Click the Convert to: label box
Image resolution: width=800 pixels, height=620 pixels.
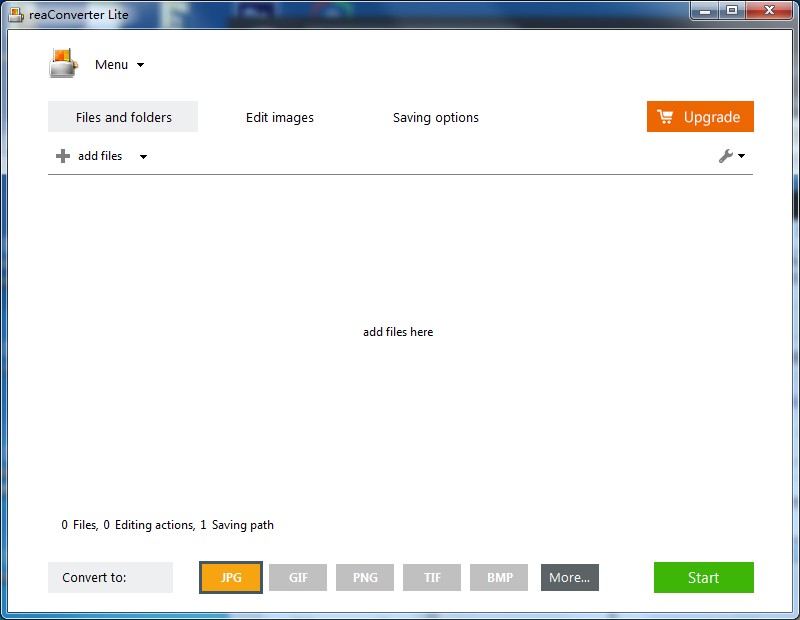tap(110, 578)
